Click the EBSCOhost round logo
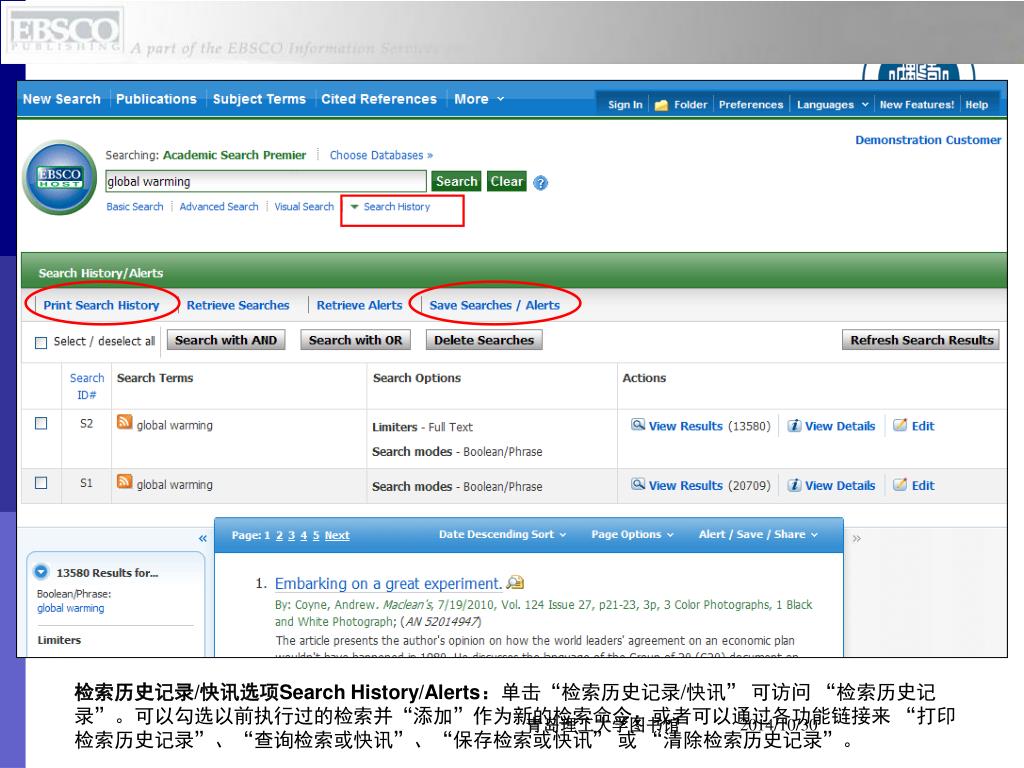1024x768 pixels. point(59,177)
